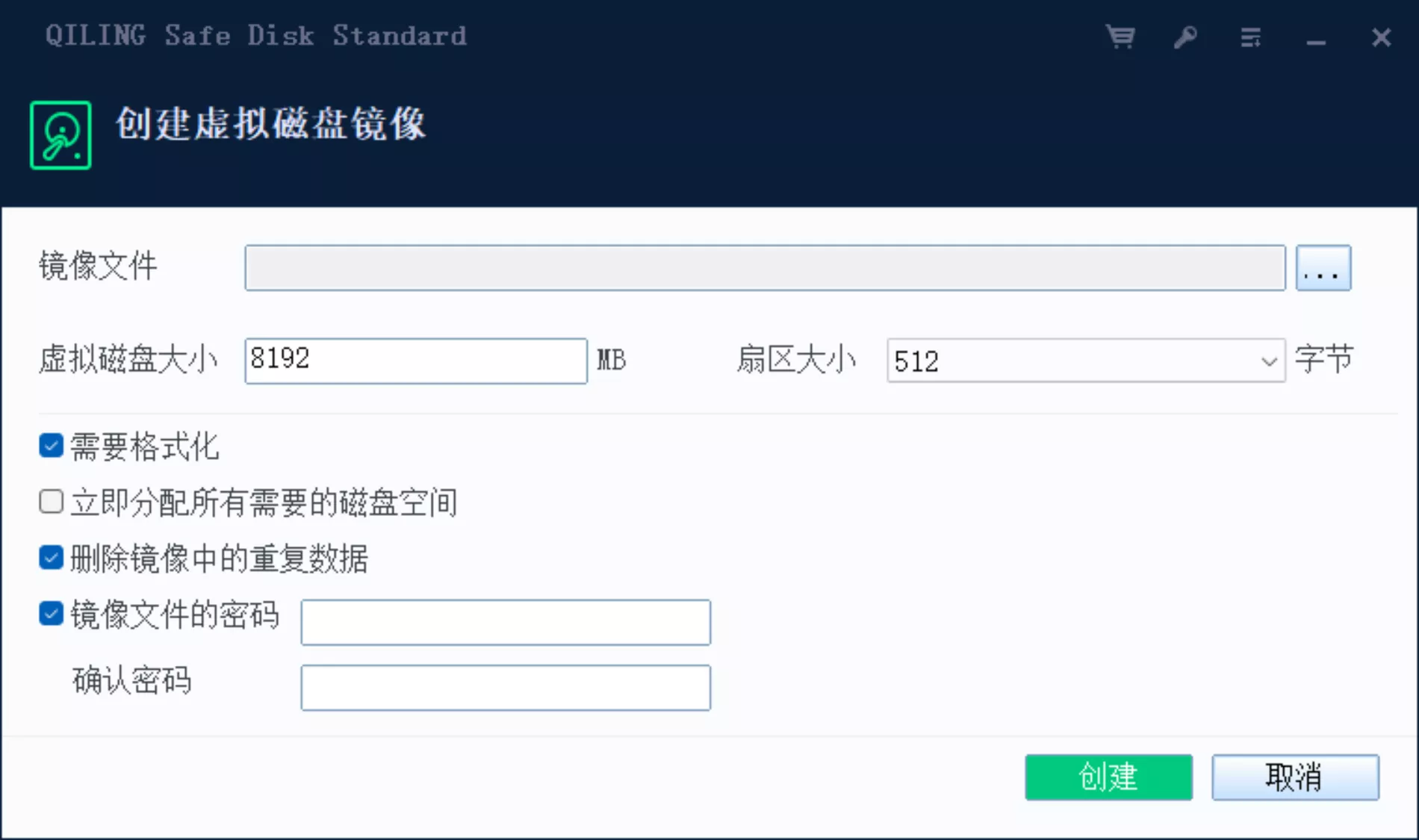Click the 取消 cancel button
Viewport: 1419px width, 840px height.
click(x=1294, y=777)
